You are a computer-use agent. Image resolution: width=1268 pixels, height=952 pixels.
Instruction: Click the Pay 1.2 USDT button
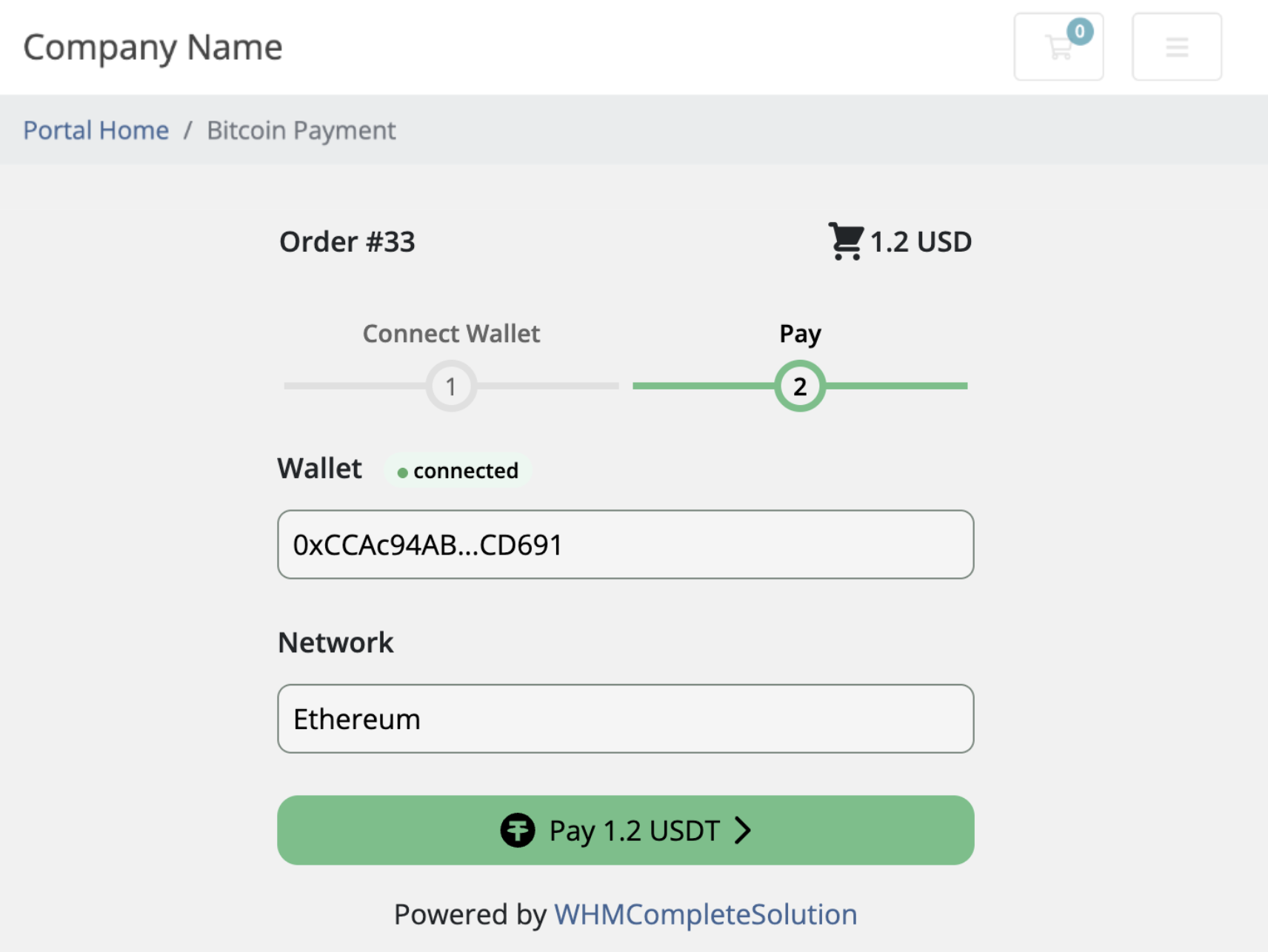point(626,830)
